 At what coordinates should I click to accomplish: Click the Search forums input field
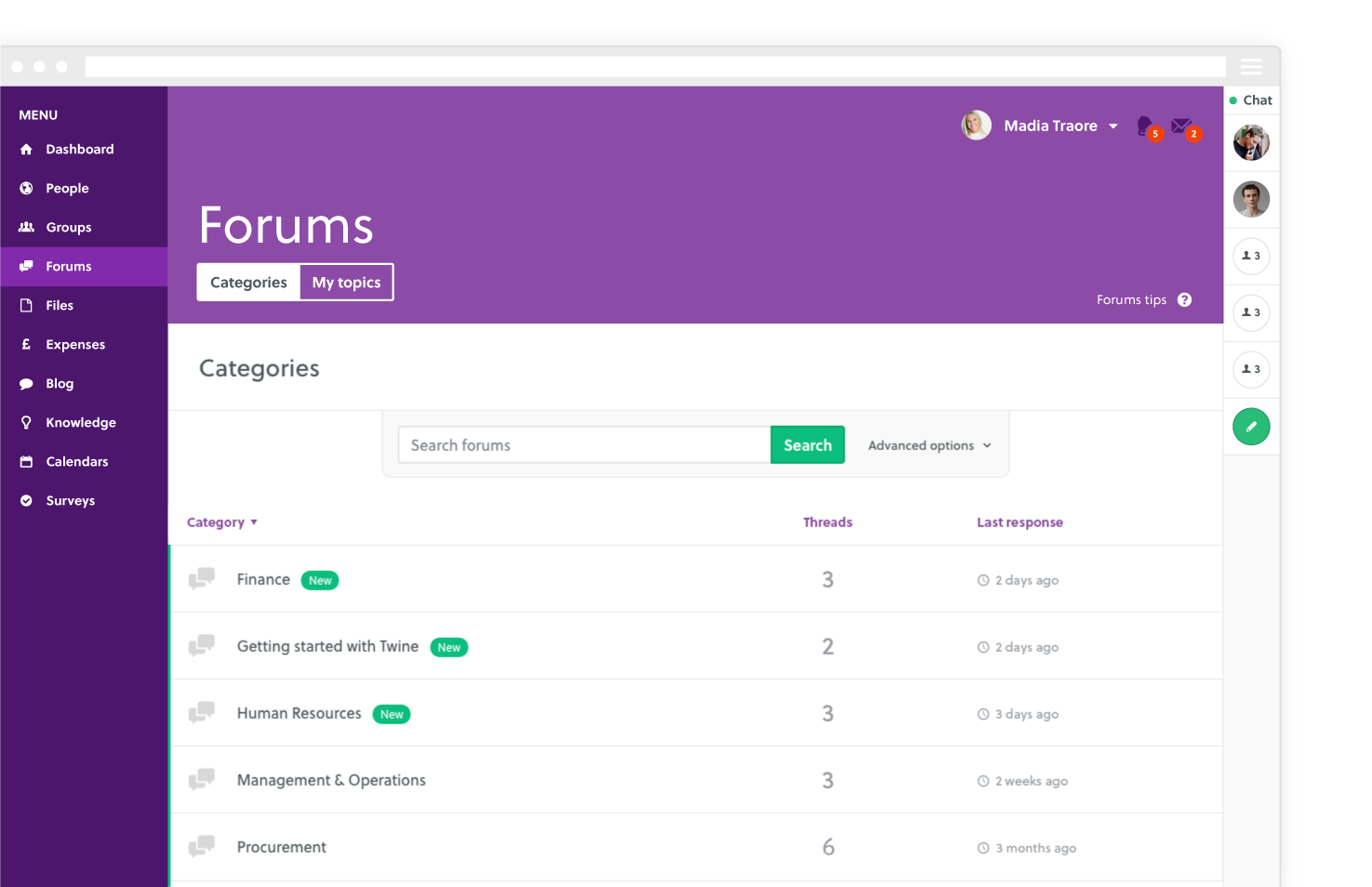pos(584,445)
